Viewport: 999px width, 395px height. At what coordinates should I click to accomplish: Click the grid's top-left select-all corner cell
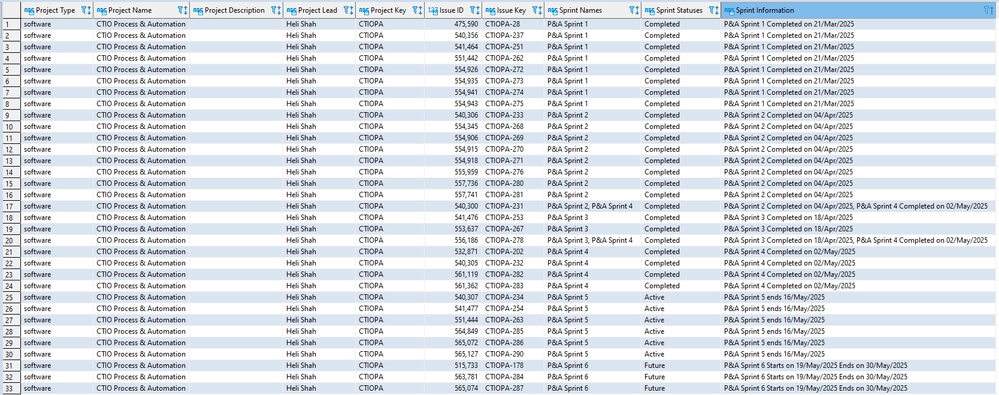(10, 10)
